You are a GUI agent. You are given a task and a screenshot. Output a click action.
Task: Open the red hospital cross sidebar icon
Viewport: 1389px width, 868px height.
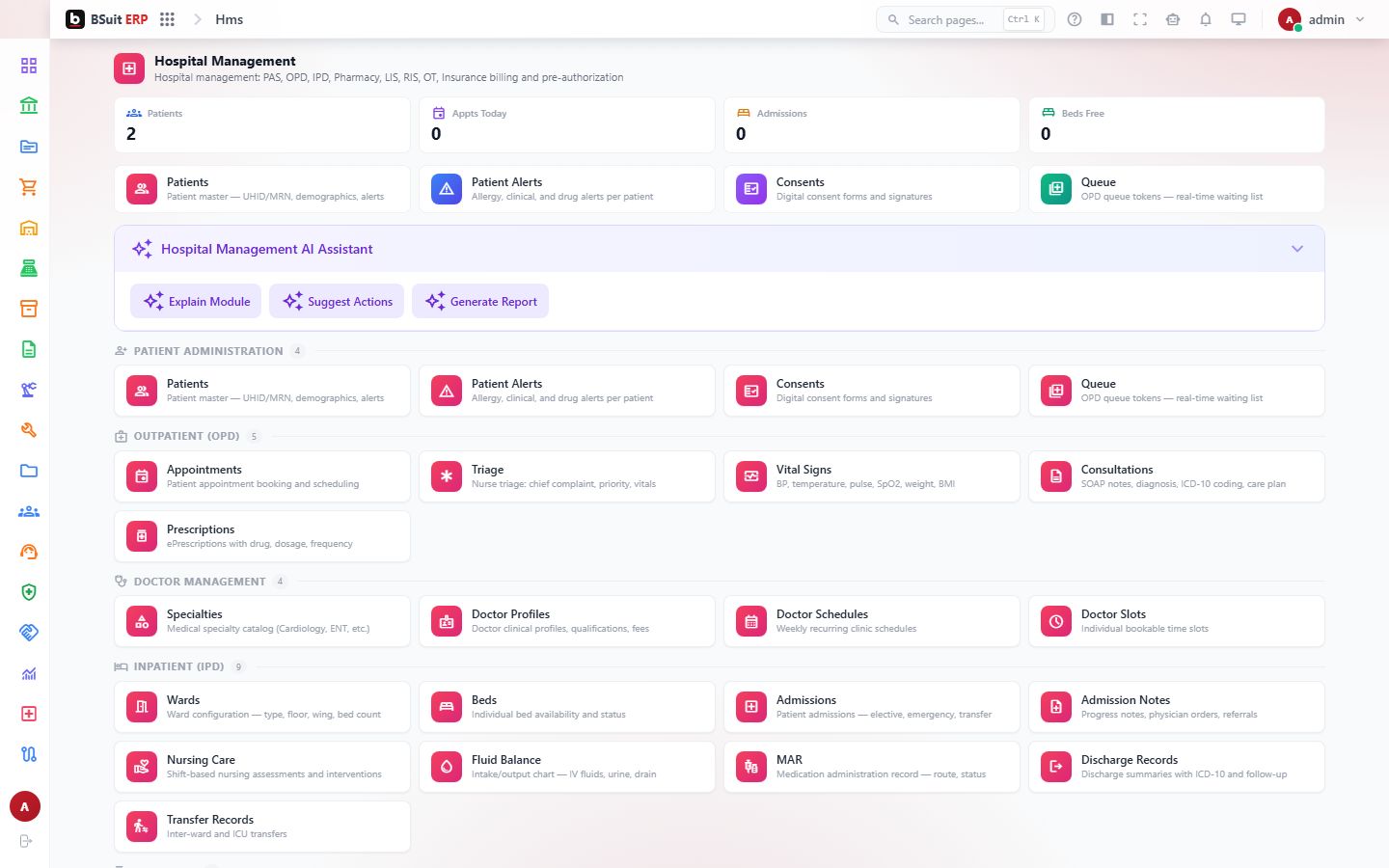pos(29,714)
